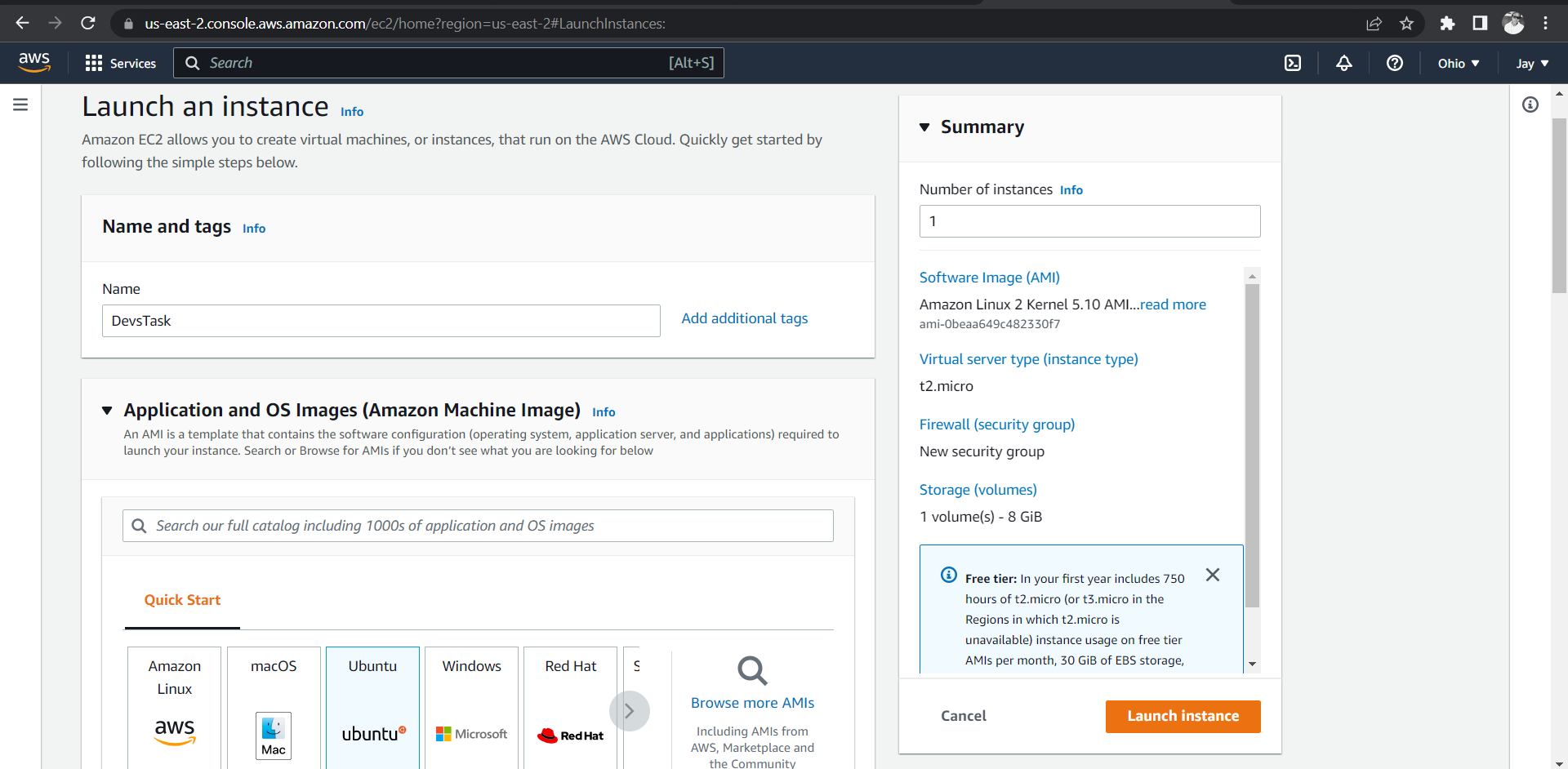Open the Help panel question mark
The image size is (1568, 769).
pyautogui.click(x=1395, y=63)
